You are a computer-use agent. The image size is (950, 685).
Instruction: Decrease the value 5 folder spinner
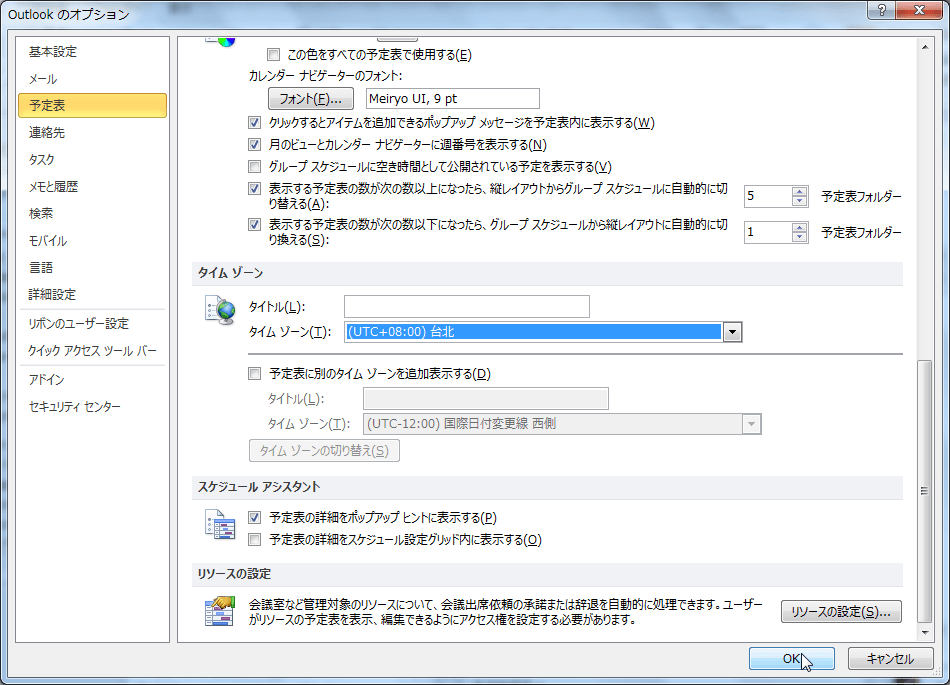click(799, 201)
